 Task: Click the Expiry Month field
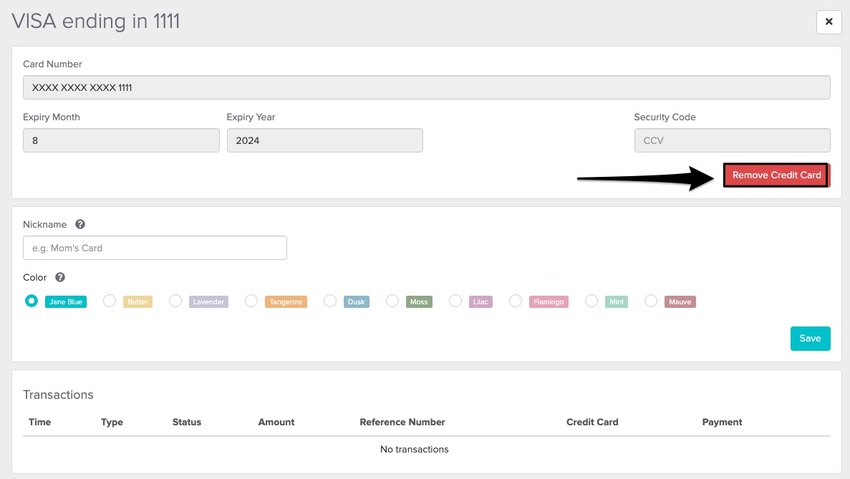point(121,141)
